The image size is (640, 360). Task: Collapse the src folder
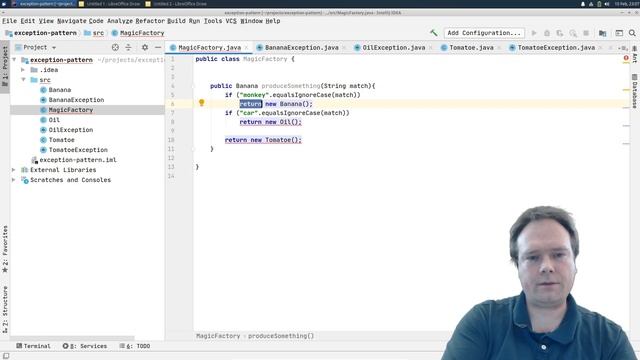click(23, 80)
